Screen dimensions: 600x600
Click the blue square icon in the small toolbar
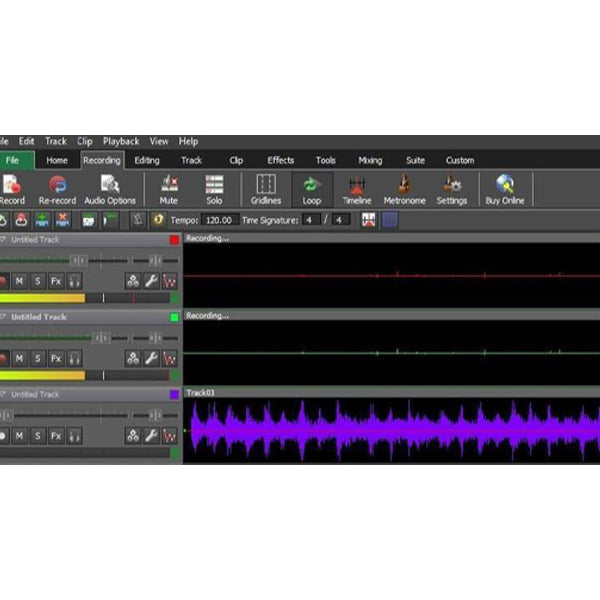point(390,220)
